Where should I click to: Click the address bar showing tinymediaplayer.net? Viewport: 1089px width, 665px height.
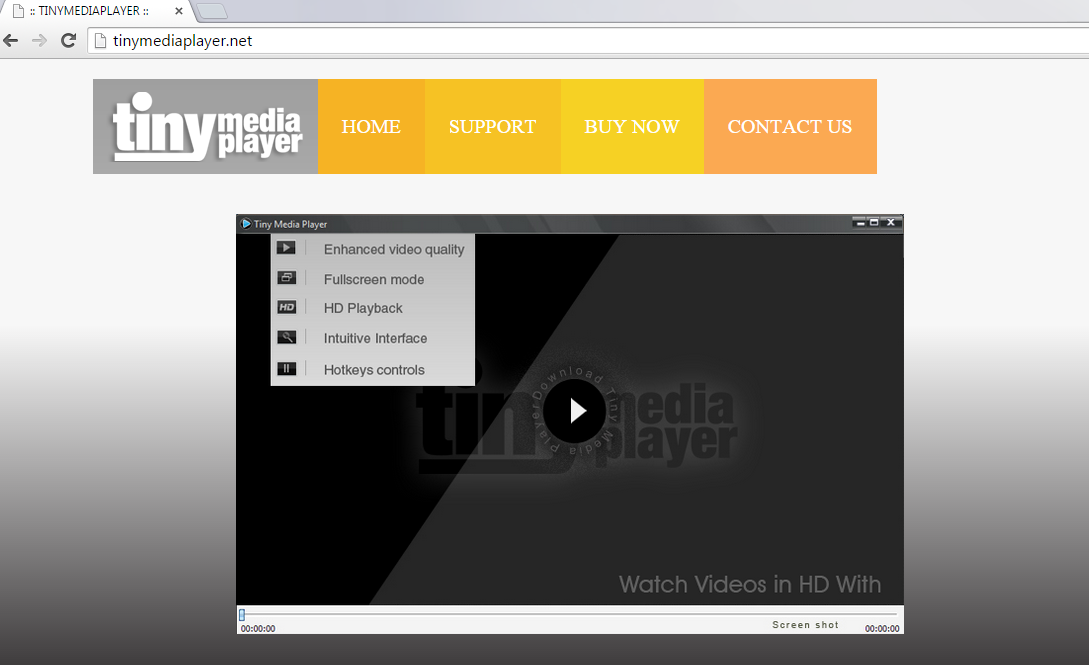tap(590, 41)
